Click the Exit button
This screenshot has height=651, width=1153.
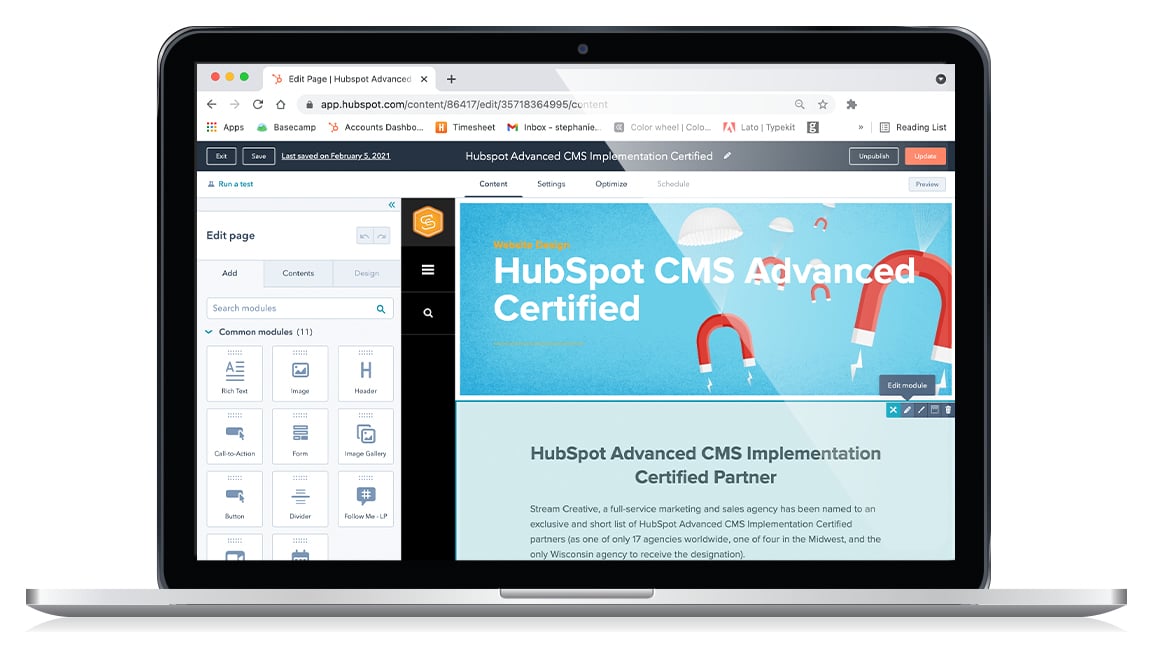(x=221, y=156)
